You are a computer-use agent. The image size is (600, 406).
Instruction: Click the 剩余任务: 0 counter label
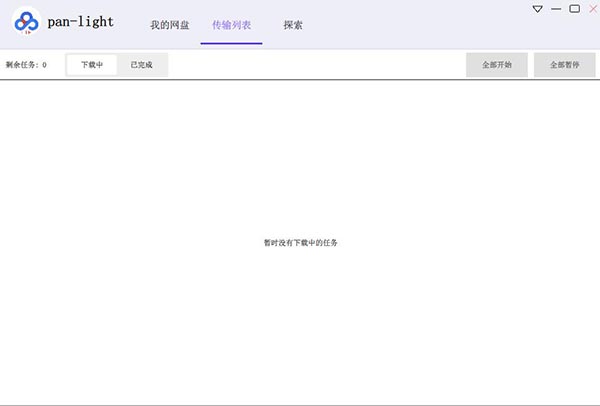coord(26,65)
